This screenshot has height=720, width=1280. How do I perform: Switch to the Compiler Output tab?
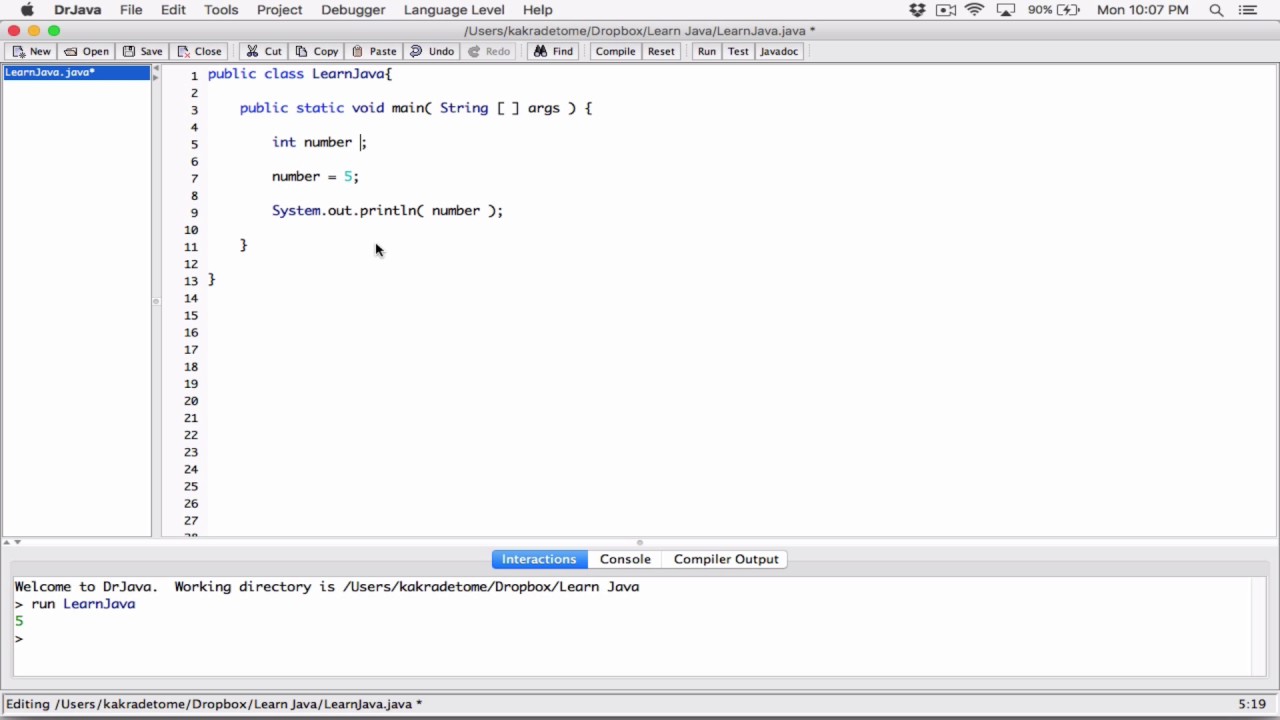tap(726, 559)
